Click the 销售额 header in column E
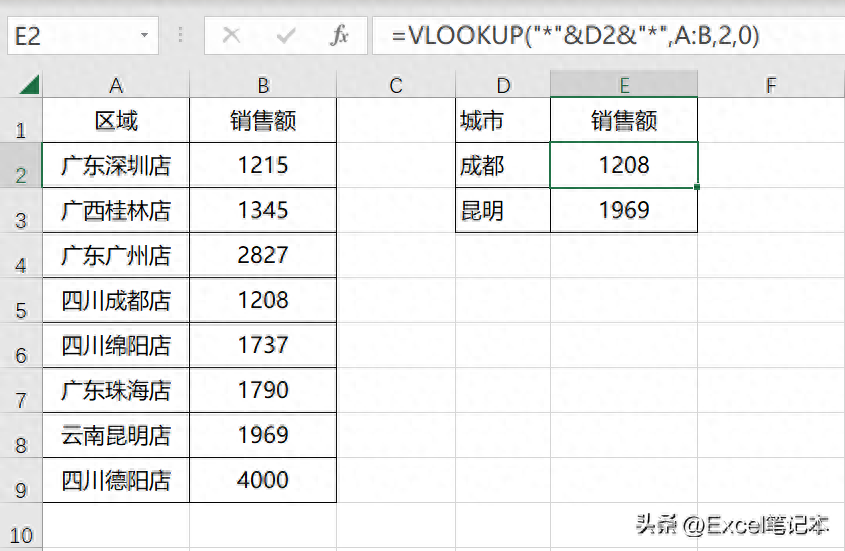 624,120
